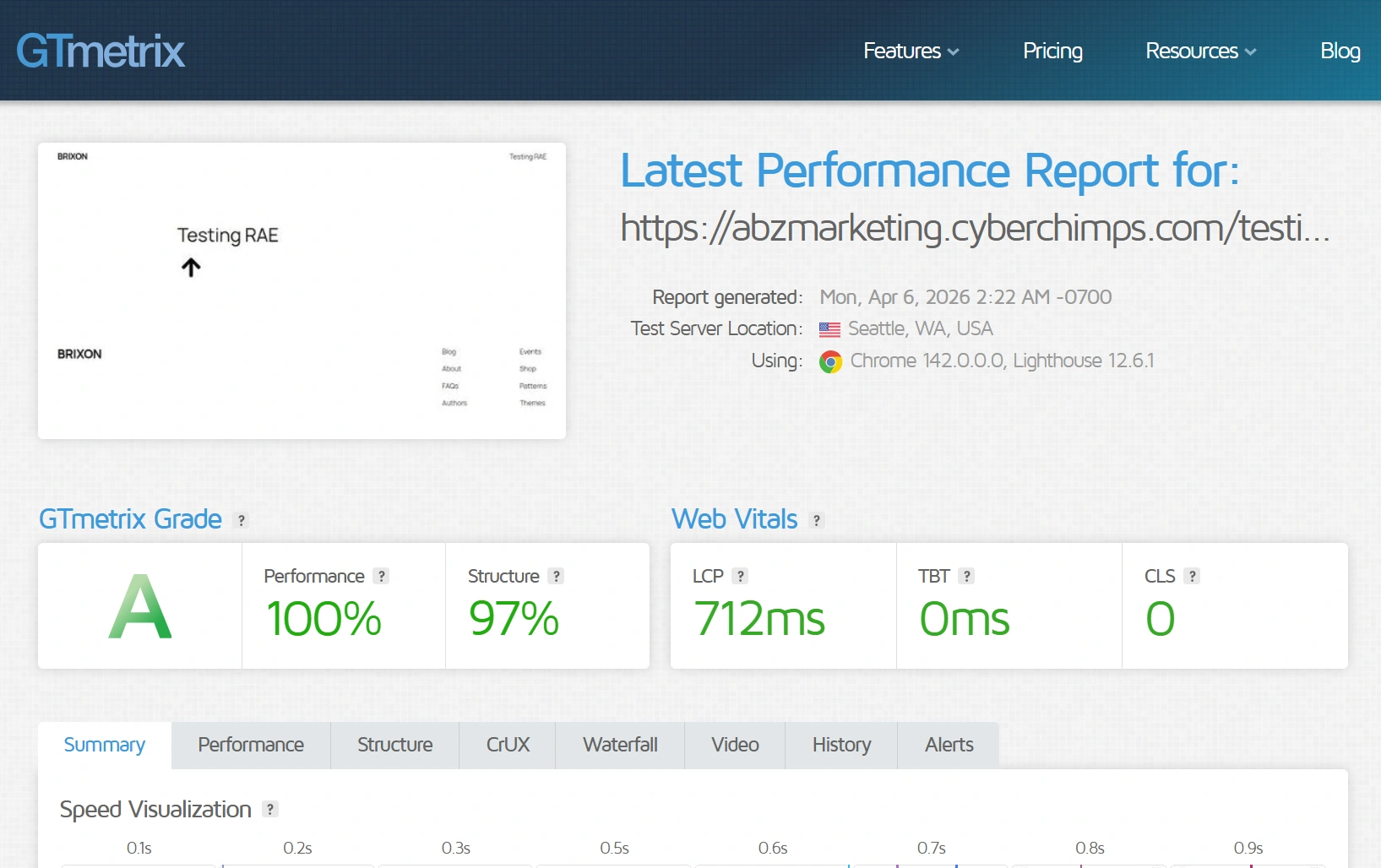Screen dimensions: 1381x868
Task: Click the TBT help question mark
Action: [967, 576]
